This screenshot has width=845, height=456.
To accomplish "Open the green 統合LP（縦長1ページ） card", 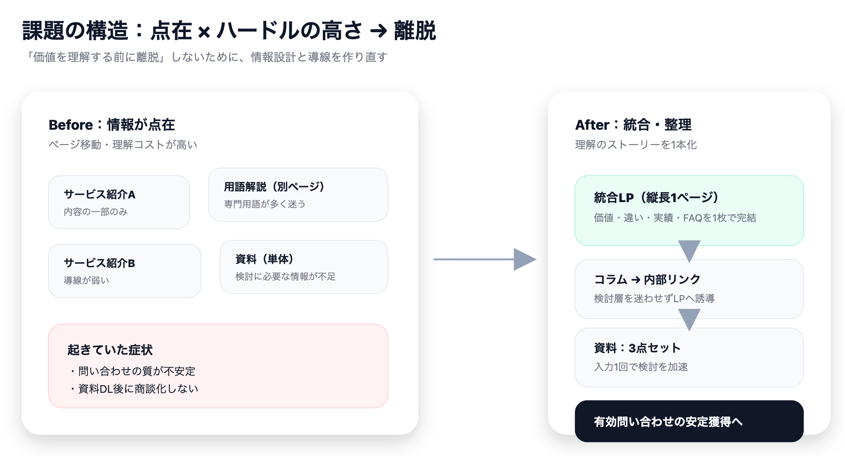I will tap(689, 208).
